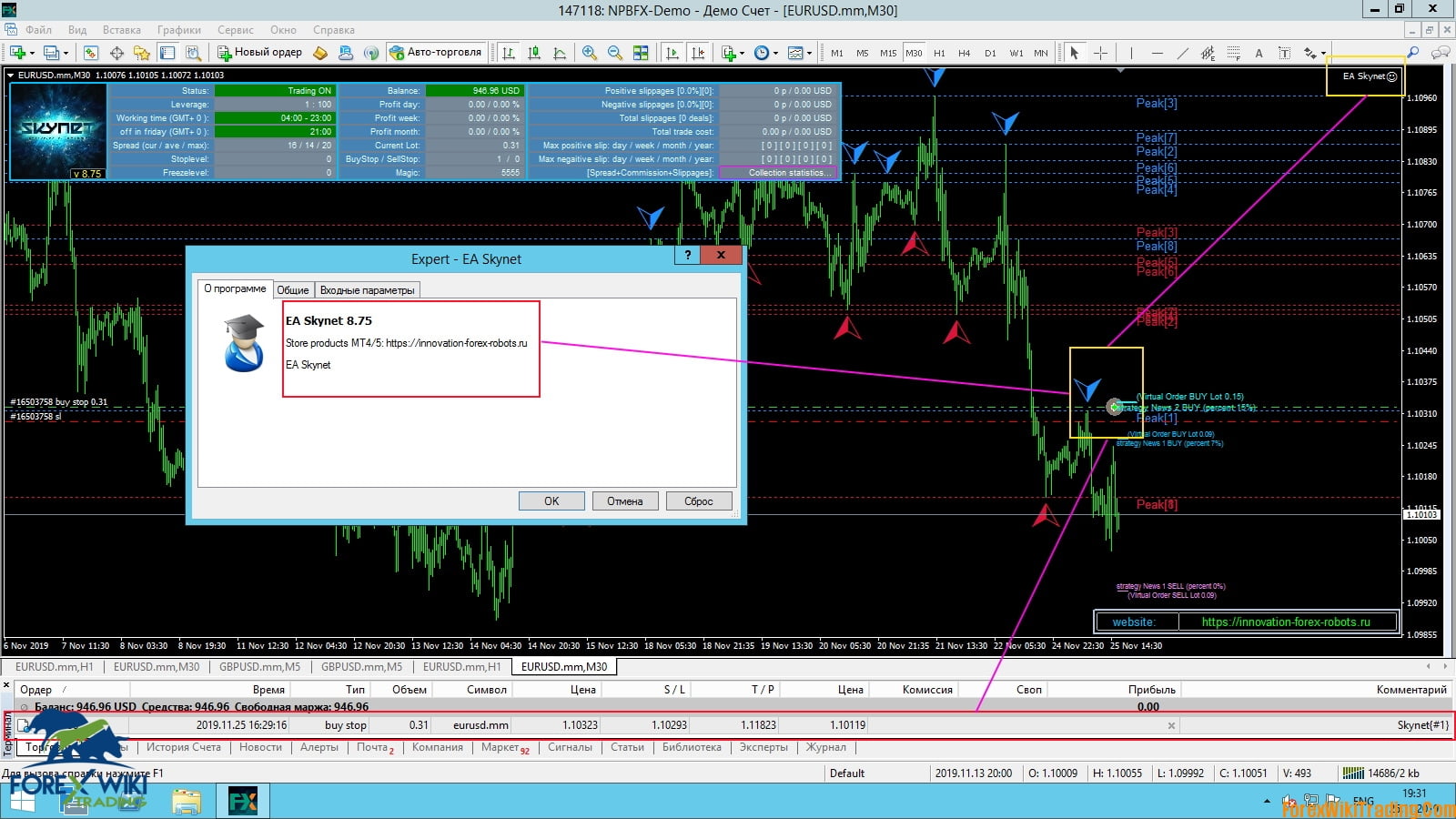Select the horizontal line tool
This screenshot has width=1456, height=819.
[x=1157, y=53]
